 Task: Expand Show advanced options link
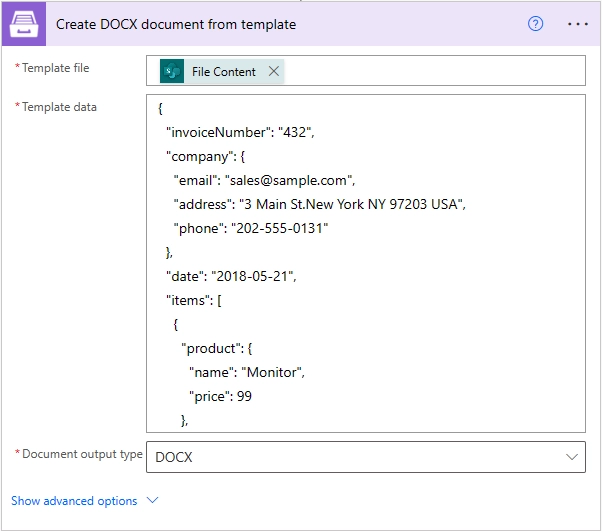pyautogui.click(x=74, y=501)
